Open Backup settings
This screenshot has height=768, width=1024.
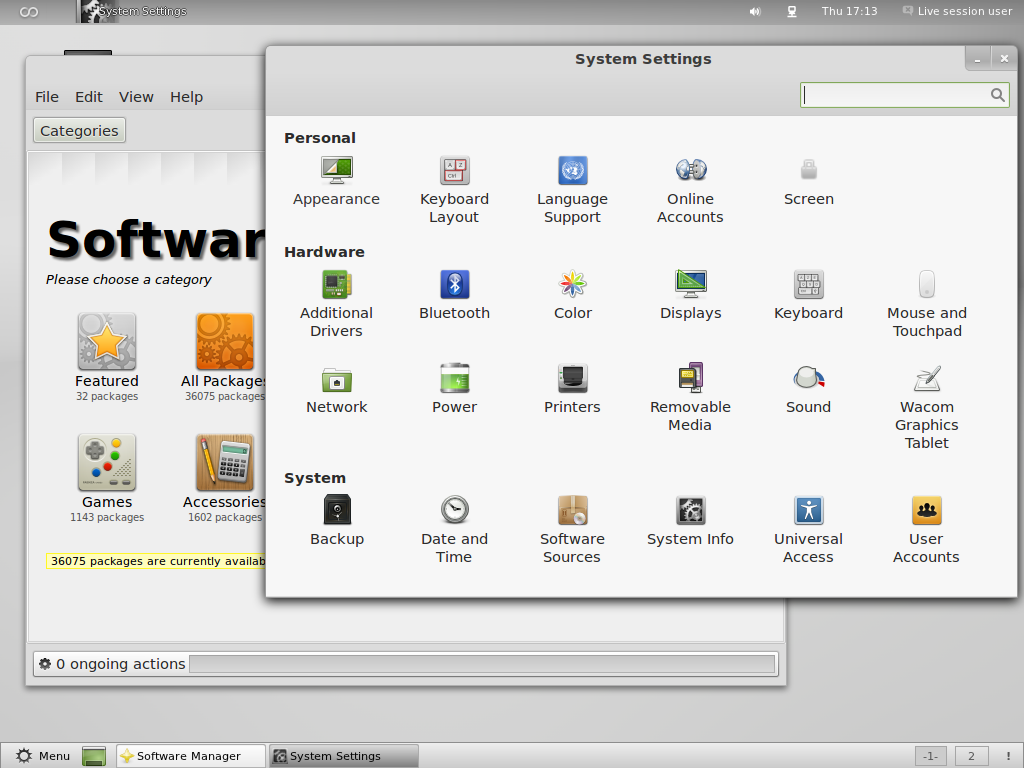click(337, 521)
